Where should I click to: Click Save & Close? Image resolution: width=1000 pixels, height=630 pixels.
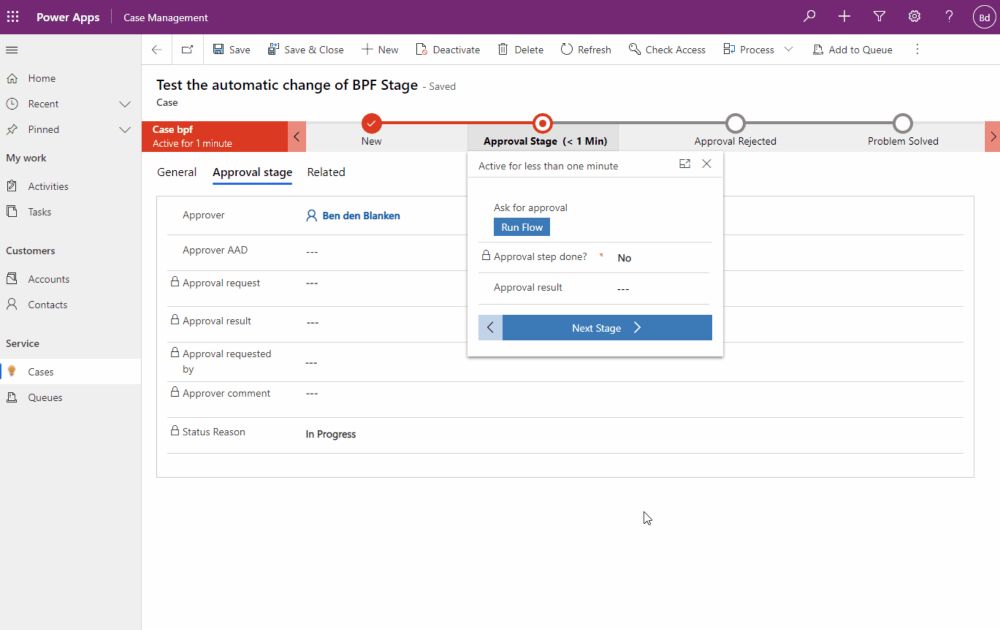305,50
